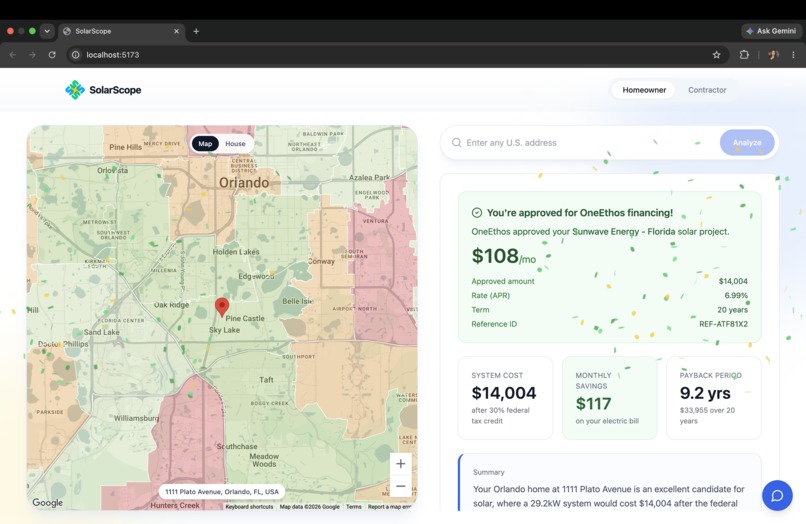This screenshot has height=524, width=806.
Task: Click the System Cost card
Action: click(505, 398)
